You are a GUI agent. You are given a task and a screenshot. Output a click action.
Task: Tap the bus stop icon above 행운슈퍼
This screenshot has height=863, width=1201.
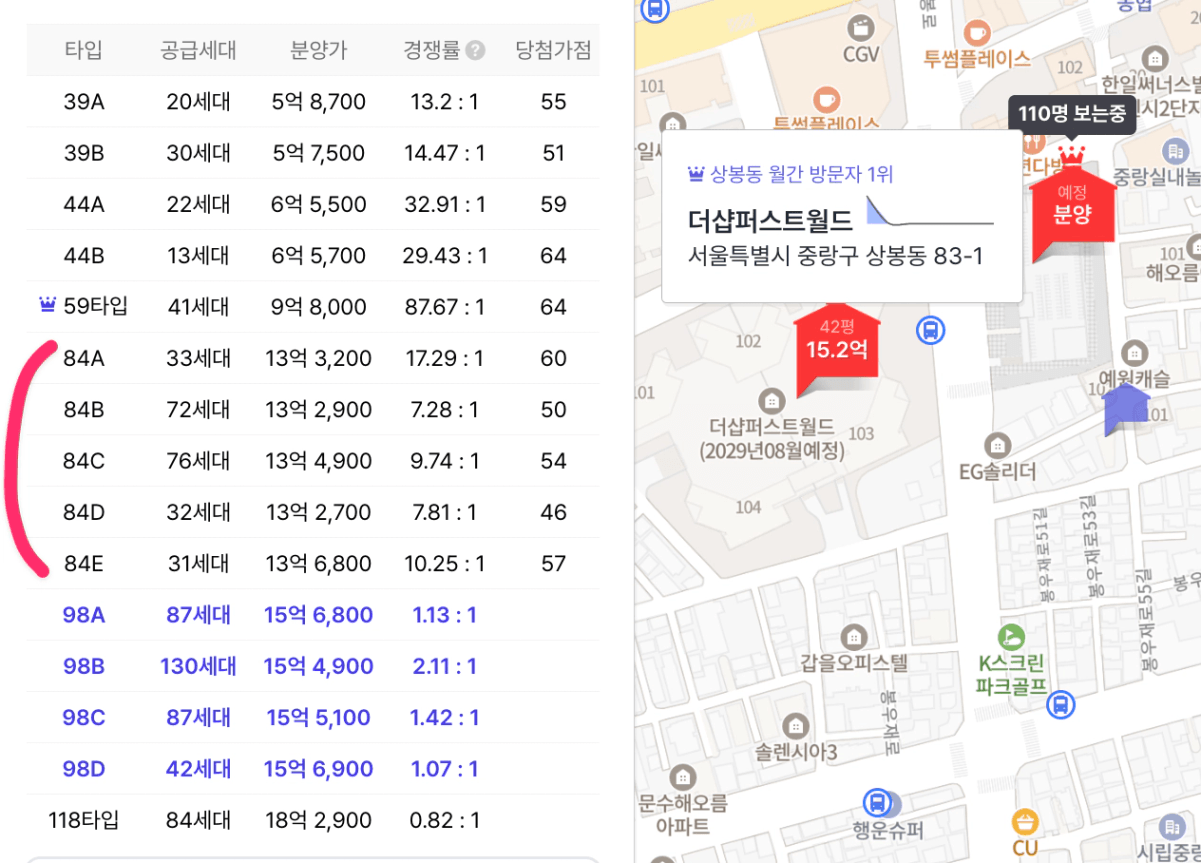(x=877, y=802)
